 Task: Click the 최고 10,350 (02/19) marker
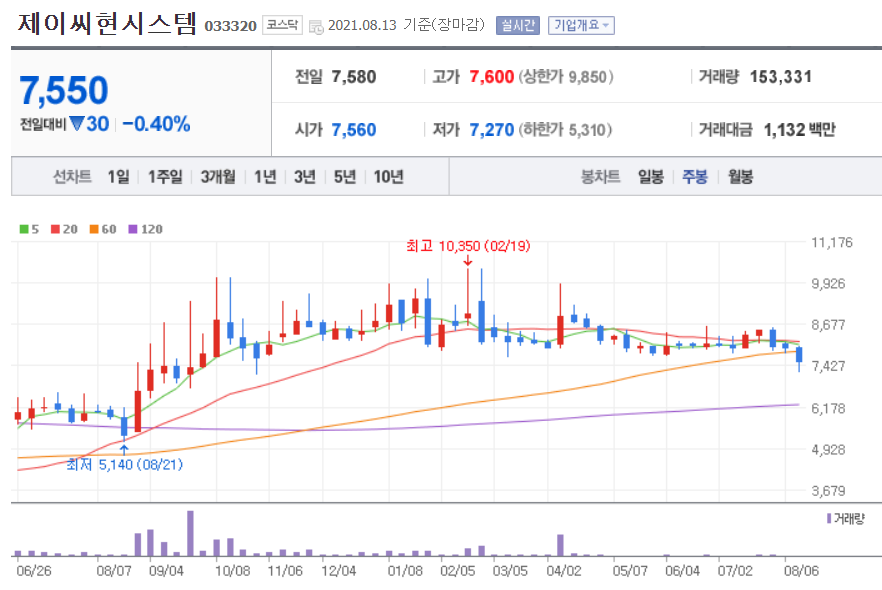point(468,246)
